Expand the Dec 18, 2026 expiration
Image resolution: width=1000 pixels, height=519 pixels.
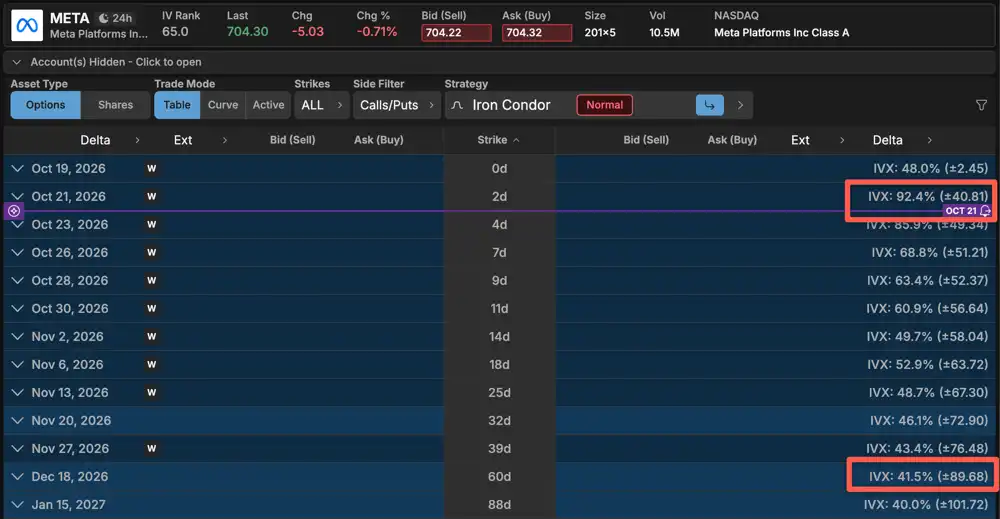point(18,477)
